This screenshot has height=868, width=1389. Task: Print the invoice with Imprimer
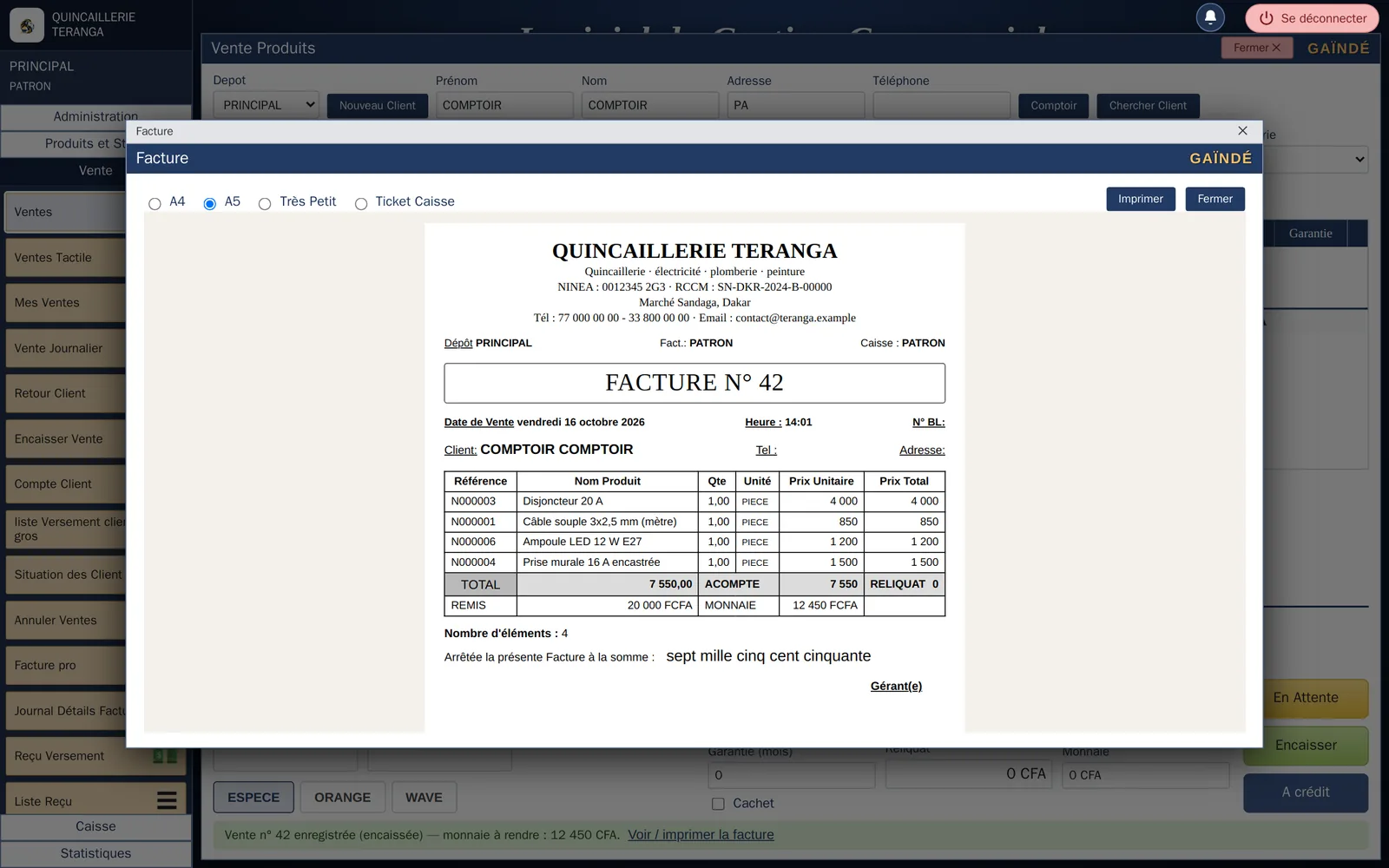tap(1141, 199)
